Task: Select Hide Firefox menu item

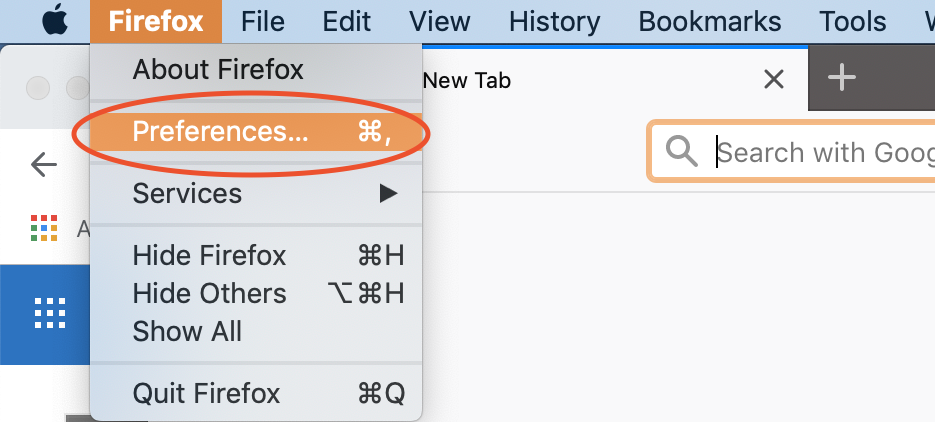Action: tap(256, 256)
